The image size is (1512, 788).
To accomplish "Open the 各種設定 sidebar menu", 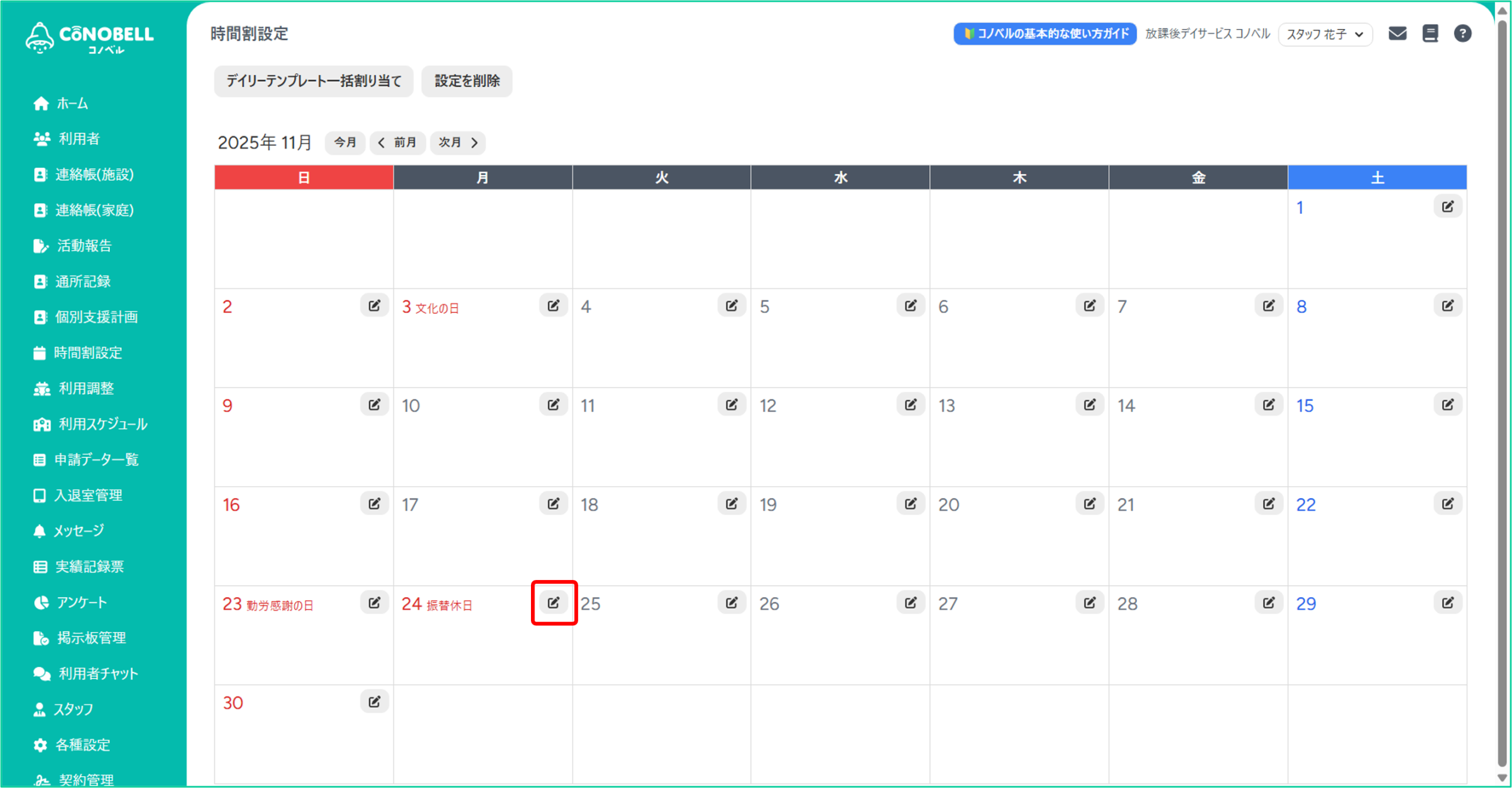I will pos(83,745).
